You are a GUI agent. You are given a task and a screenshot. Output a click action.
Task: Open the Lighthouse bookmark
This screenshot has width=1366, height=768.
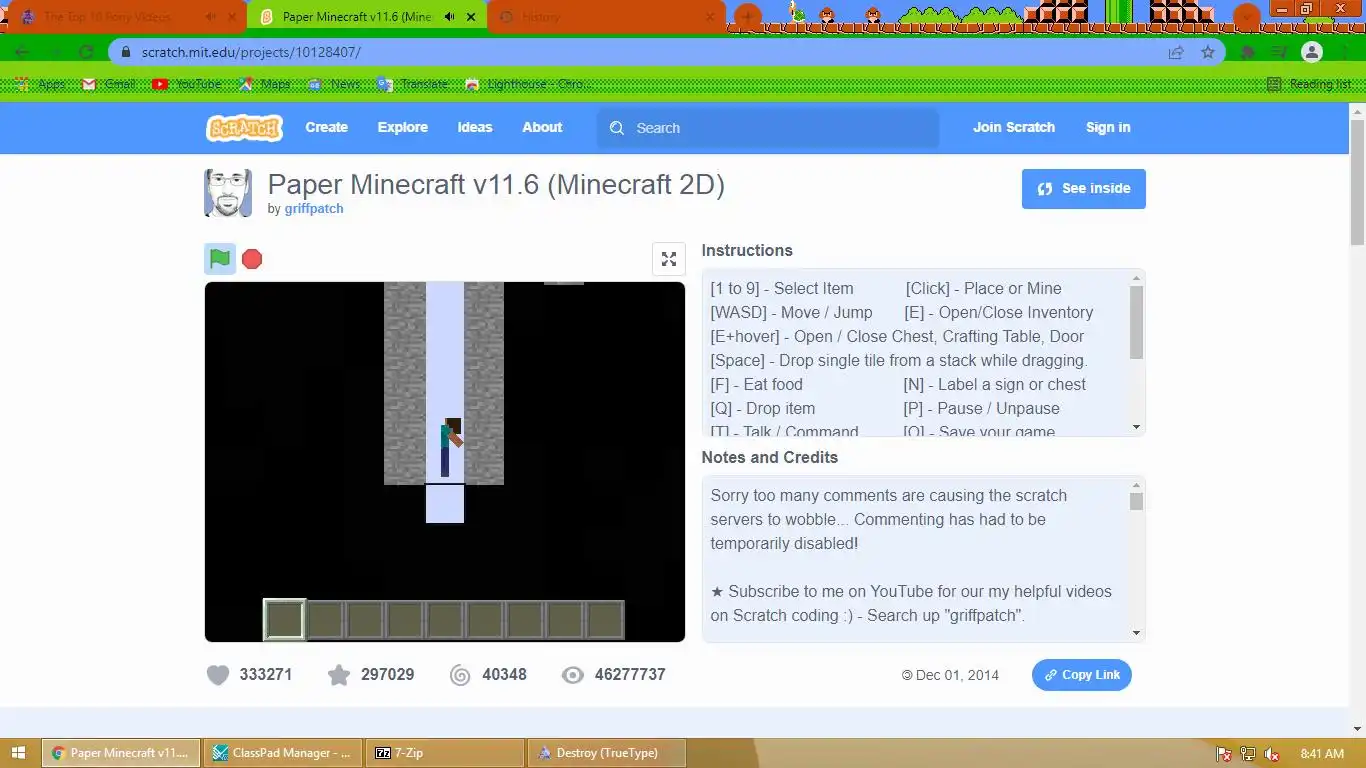(528, 84)
